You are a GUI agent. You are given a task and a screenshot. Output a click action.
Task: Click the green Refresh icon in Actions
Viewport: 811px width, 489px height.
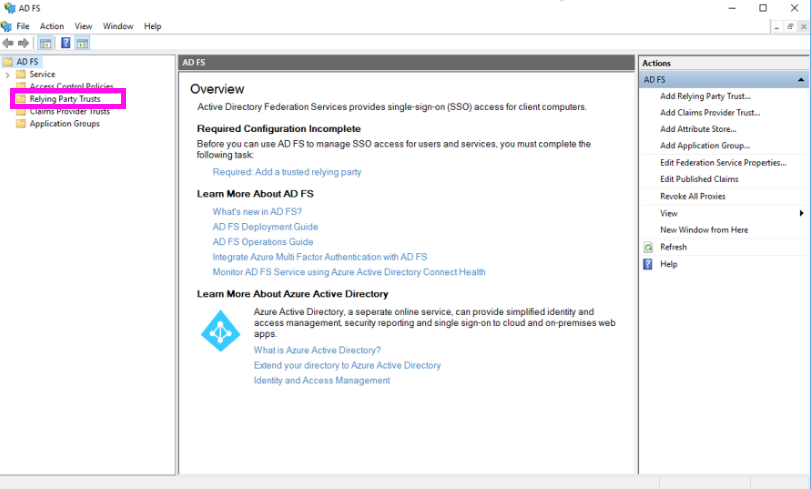pyautogui.click(x=648, y=247)
